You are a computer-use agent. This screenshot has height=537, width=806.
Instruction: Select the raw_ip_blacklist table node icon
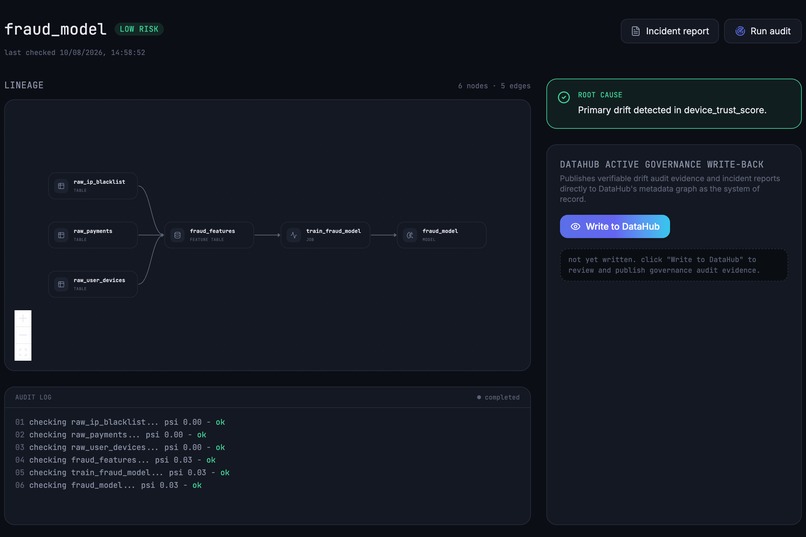point(61,186)
